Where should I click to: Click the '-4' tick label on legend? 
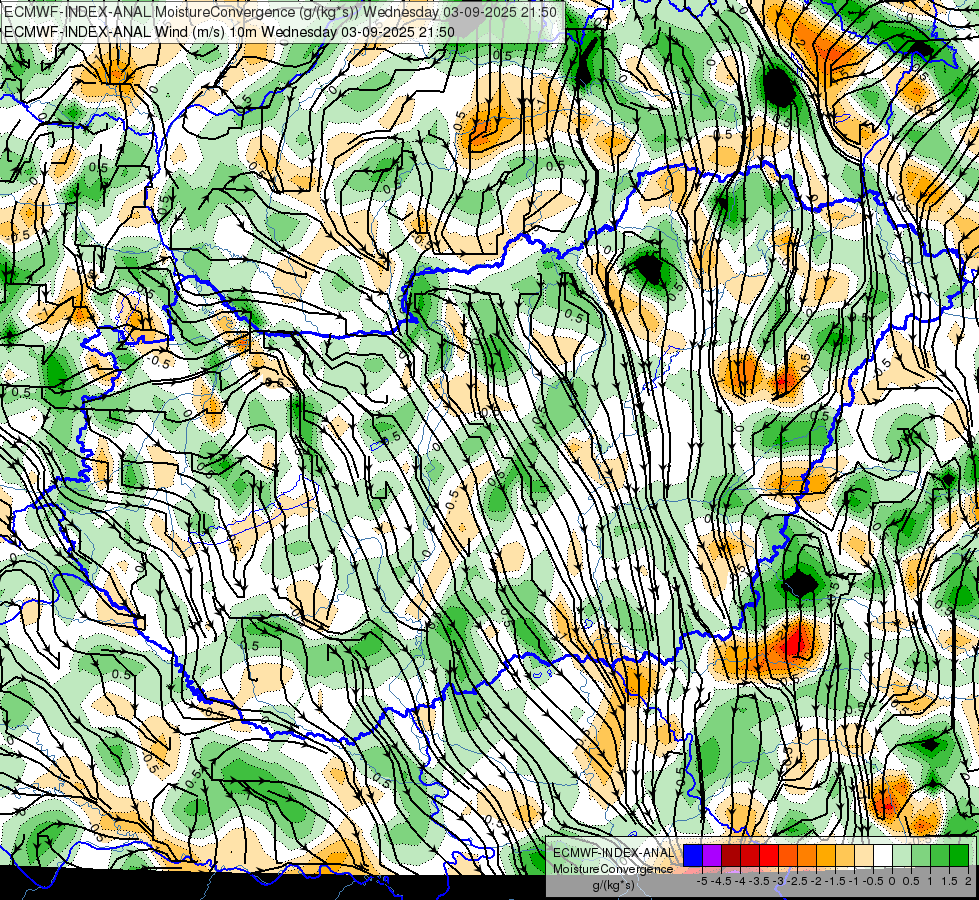pyautogui.click(x=740, y=881)
